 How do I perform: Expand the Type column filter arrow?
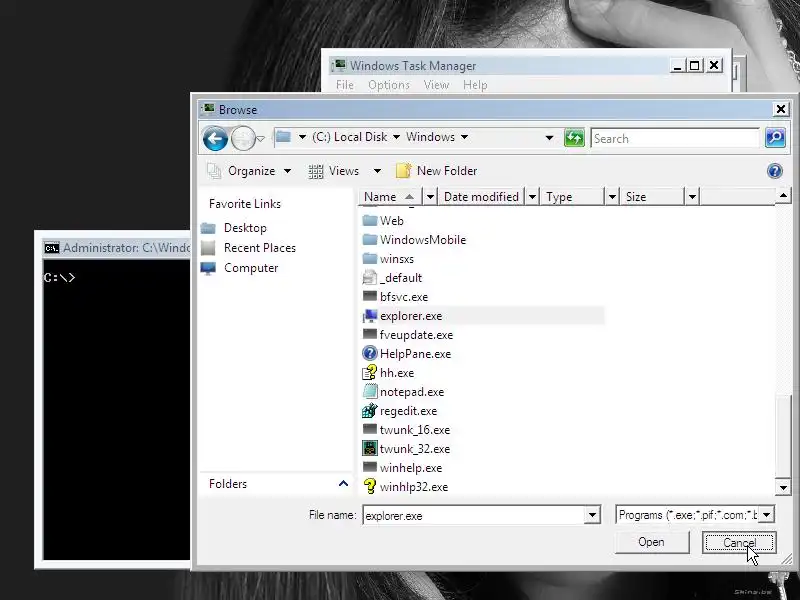pyautogui.click(x=612, y=196)
